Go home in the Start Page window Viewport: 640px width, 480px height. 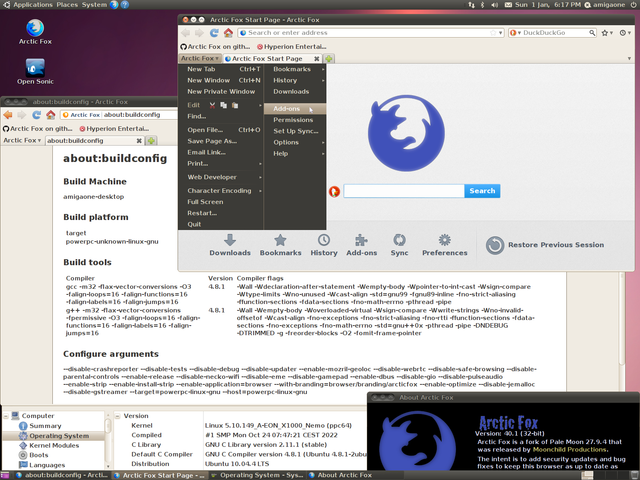coord(228,33)
